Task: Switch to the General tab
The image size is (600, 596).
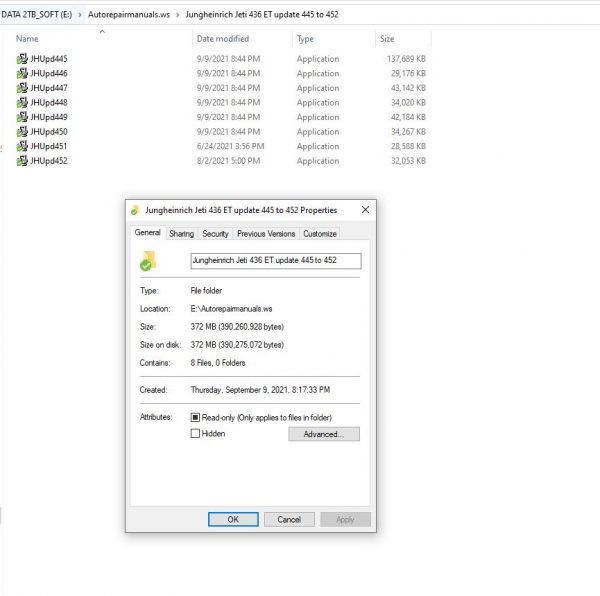Action: 148,233
